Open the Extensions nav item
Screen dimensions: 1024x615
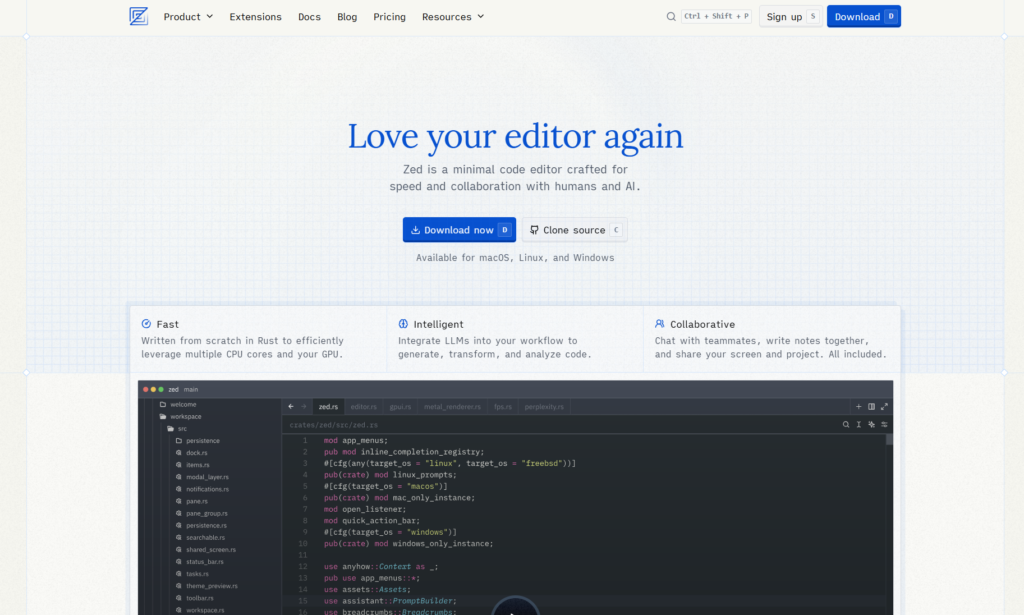click(x=255, y=16)
